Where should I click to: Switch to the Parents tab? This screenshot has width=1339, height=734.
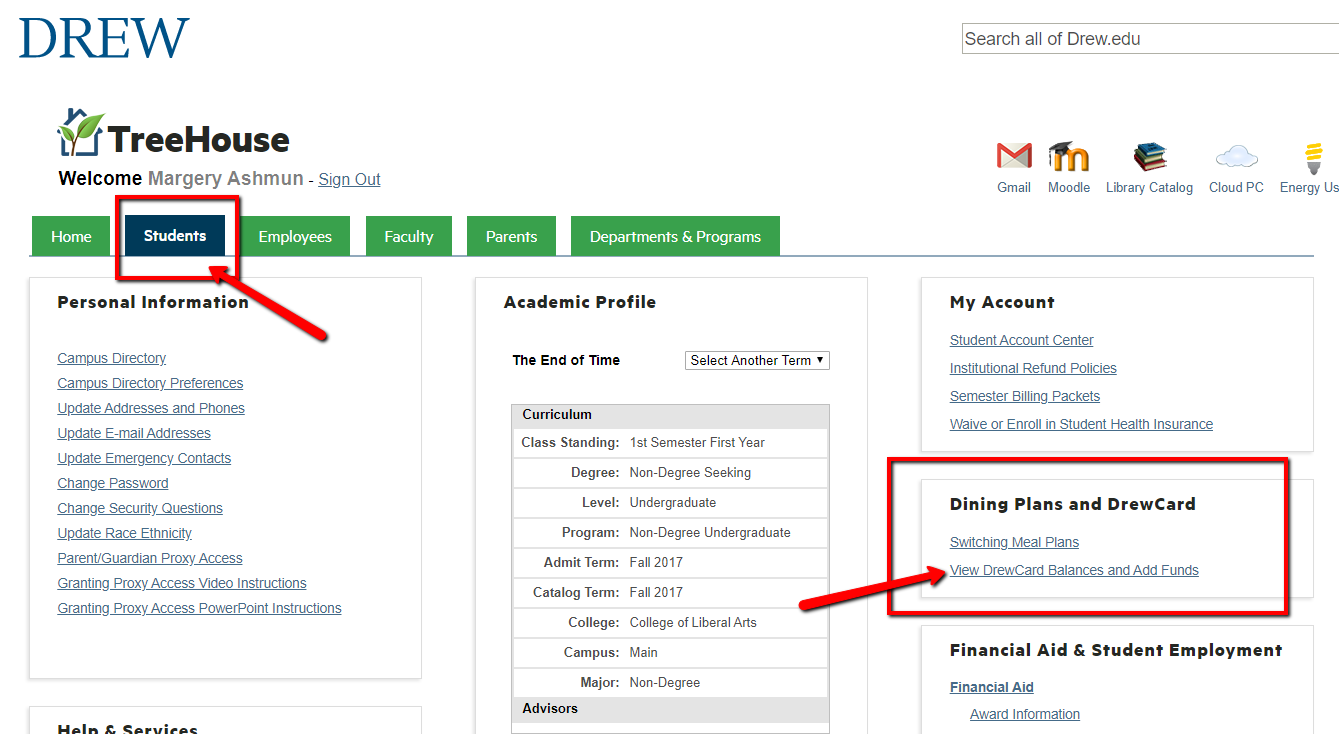tap(512, 236)
